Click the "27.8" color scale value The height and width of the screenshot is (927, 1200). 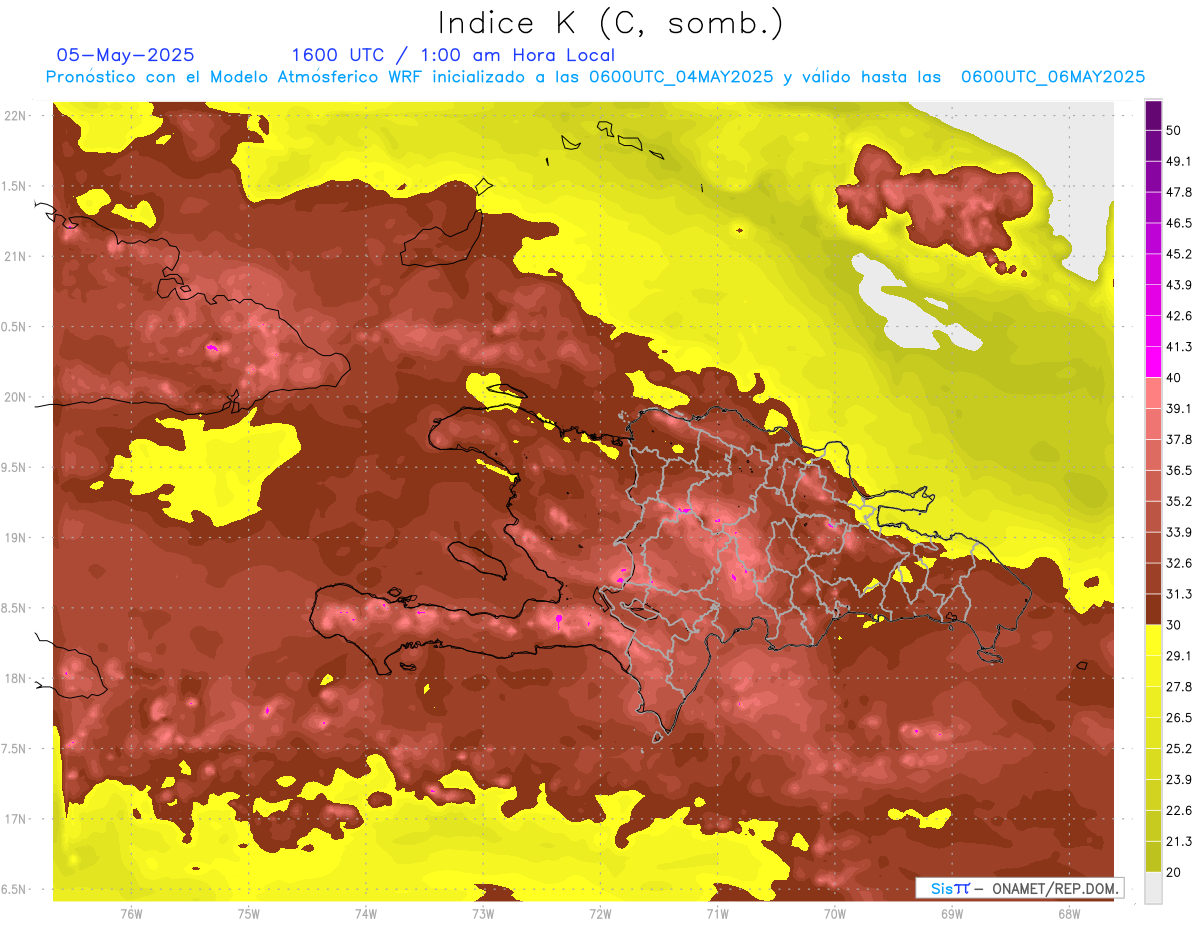(x=1179, y=687)
